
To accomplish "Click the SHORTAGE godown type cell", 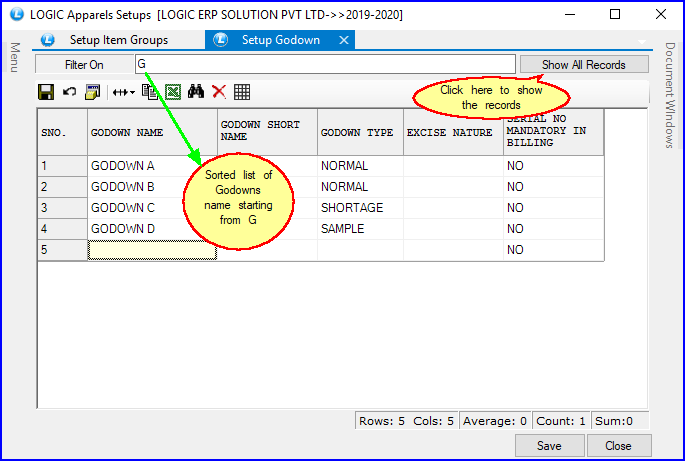I will [x=360, y=208].
